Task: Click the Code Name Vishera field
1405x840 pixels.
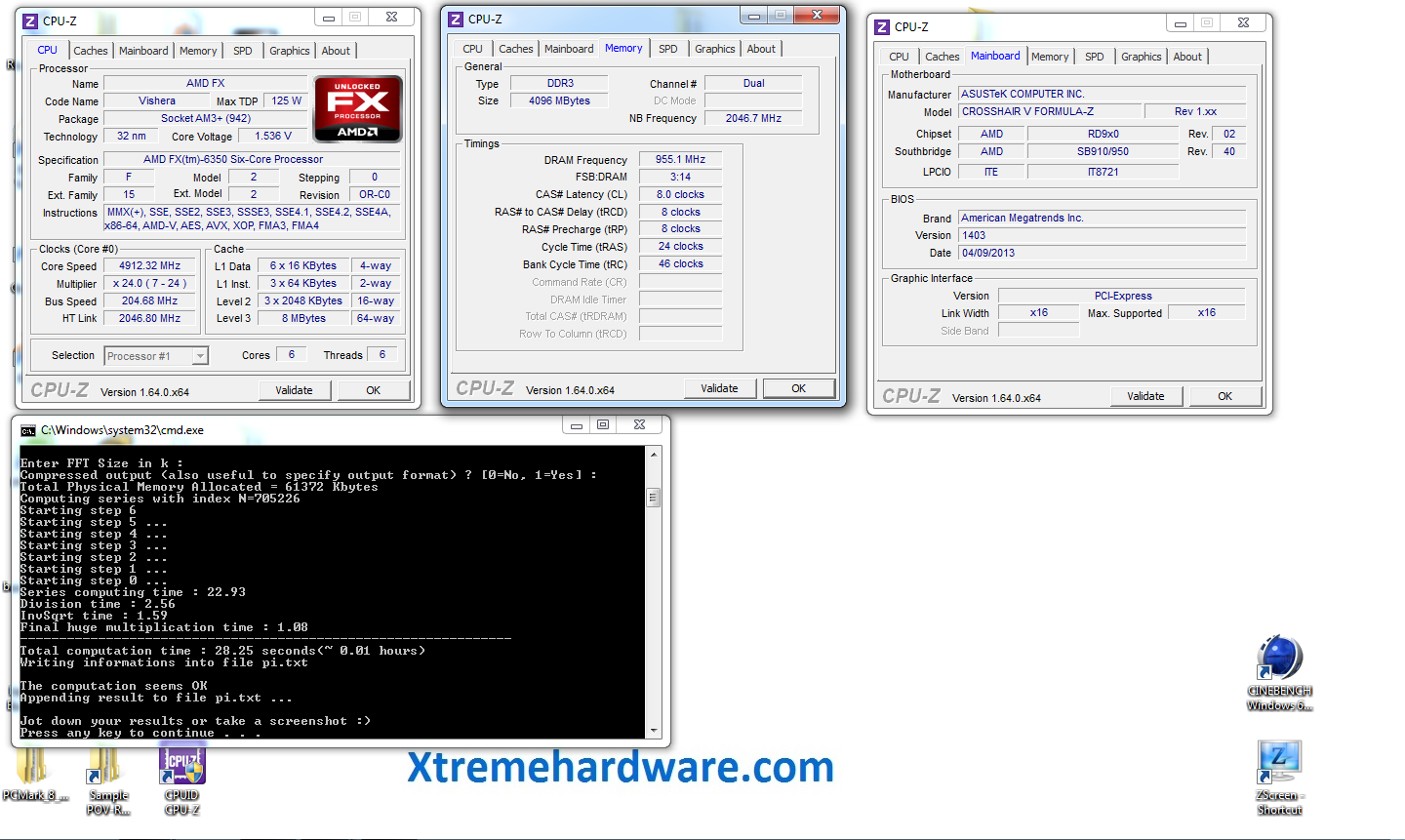Action: pyautogui.click(x=157, y=100)
